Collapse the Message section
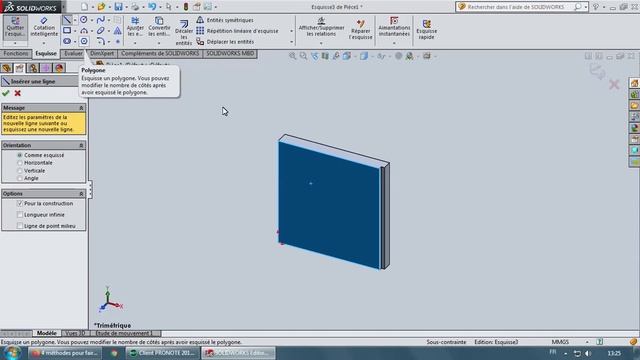Screen dimensions: 640x360 81,108
